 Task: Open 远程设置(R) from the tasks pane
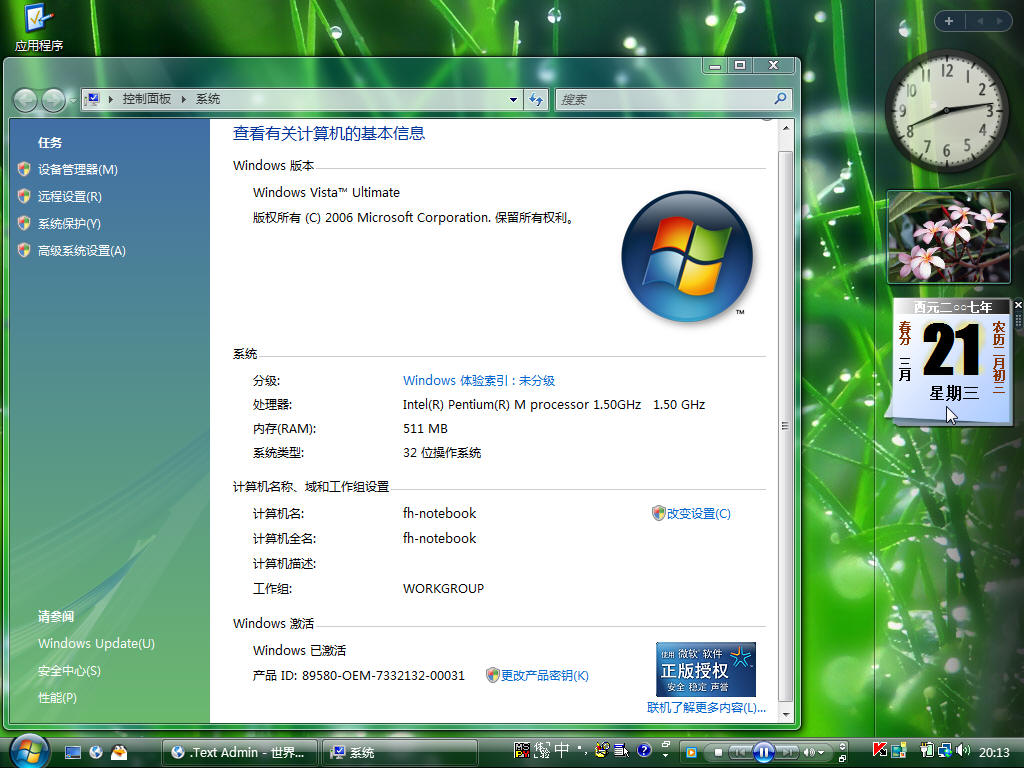click(70, 197)
